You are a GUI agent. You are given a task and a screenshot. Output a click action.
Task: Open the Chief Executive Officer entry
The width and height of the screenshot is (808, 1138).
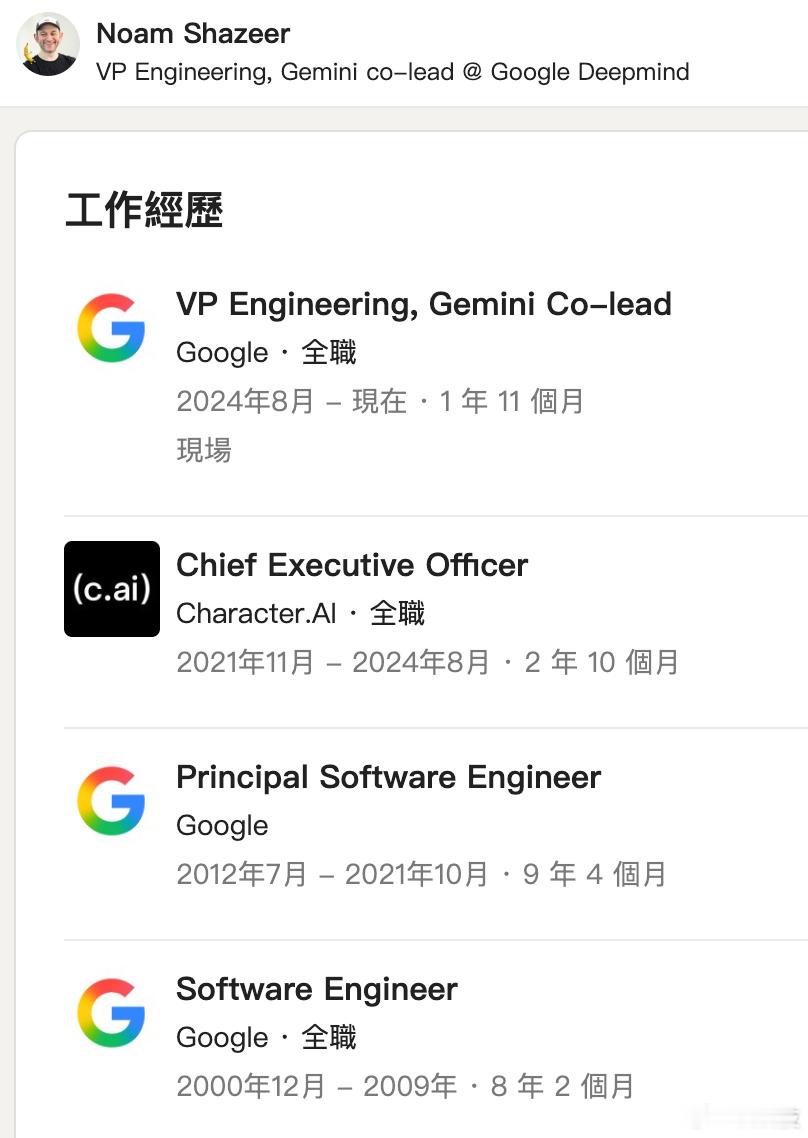(x=352, y=565)
